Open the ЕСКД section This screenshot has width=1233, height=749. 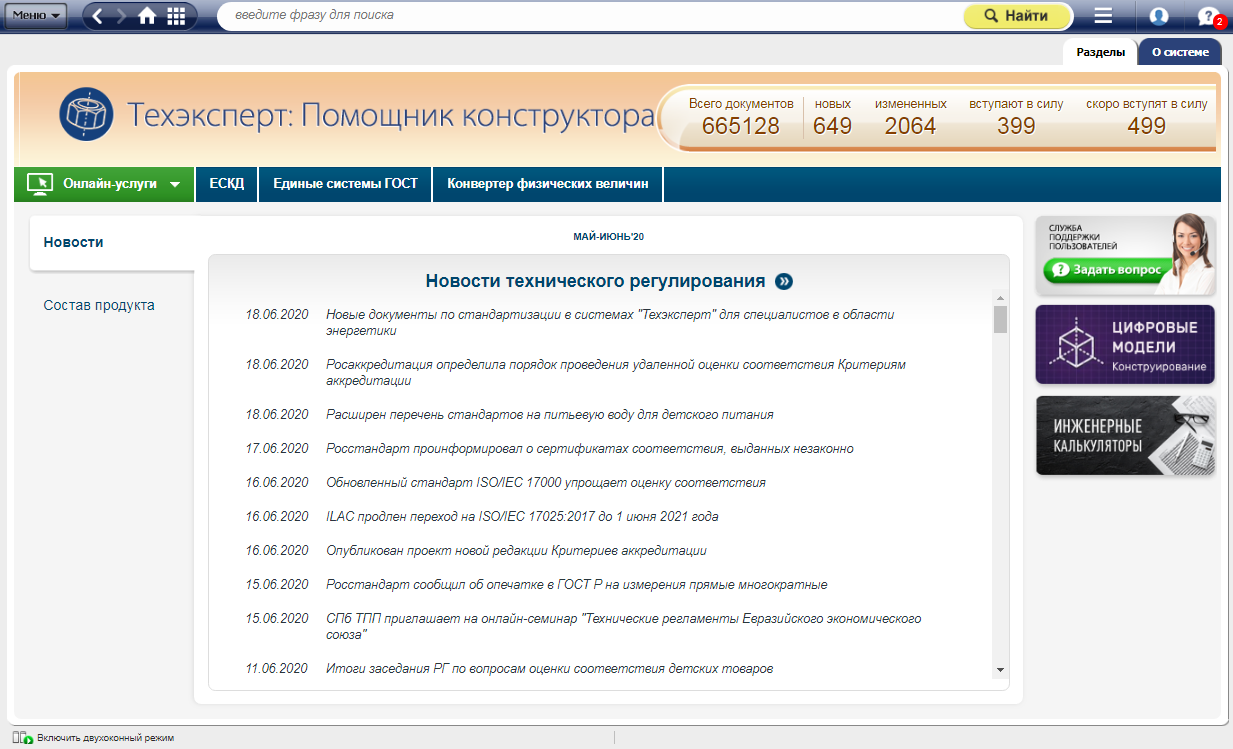[226, 184]
